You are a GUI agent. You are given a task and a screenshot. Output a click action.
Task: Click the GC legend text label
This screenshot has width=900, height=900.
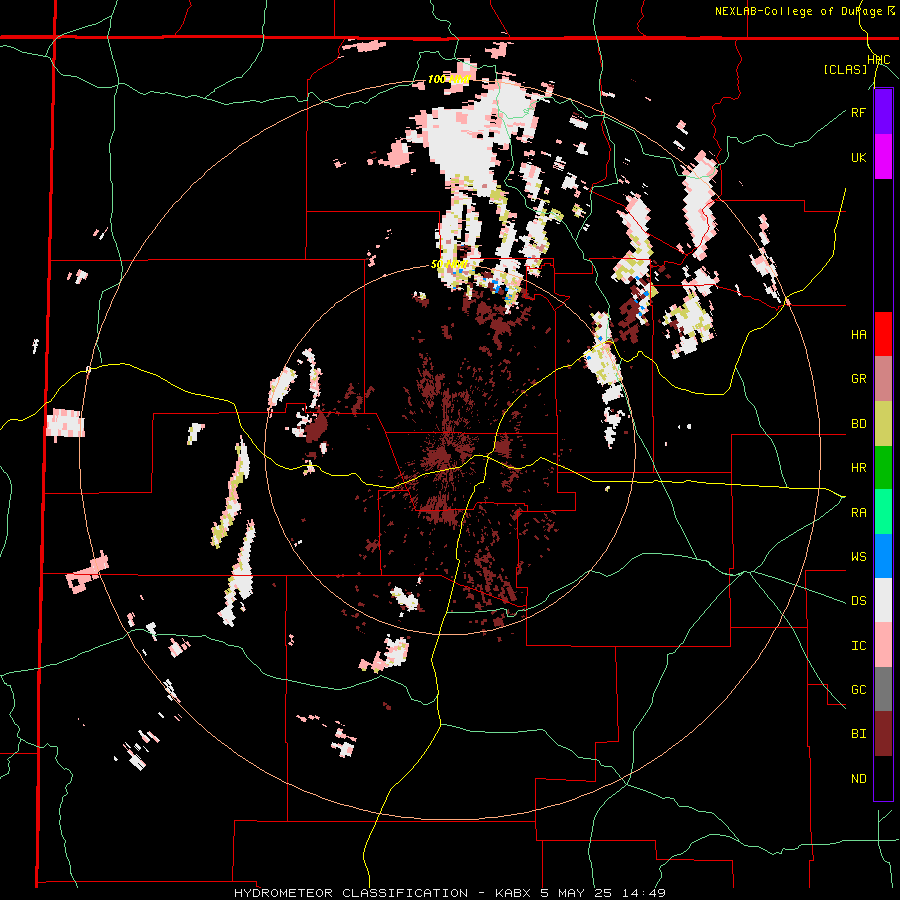point(858,690)
